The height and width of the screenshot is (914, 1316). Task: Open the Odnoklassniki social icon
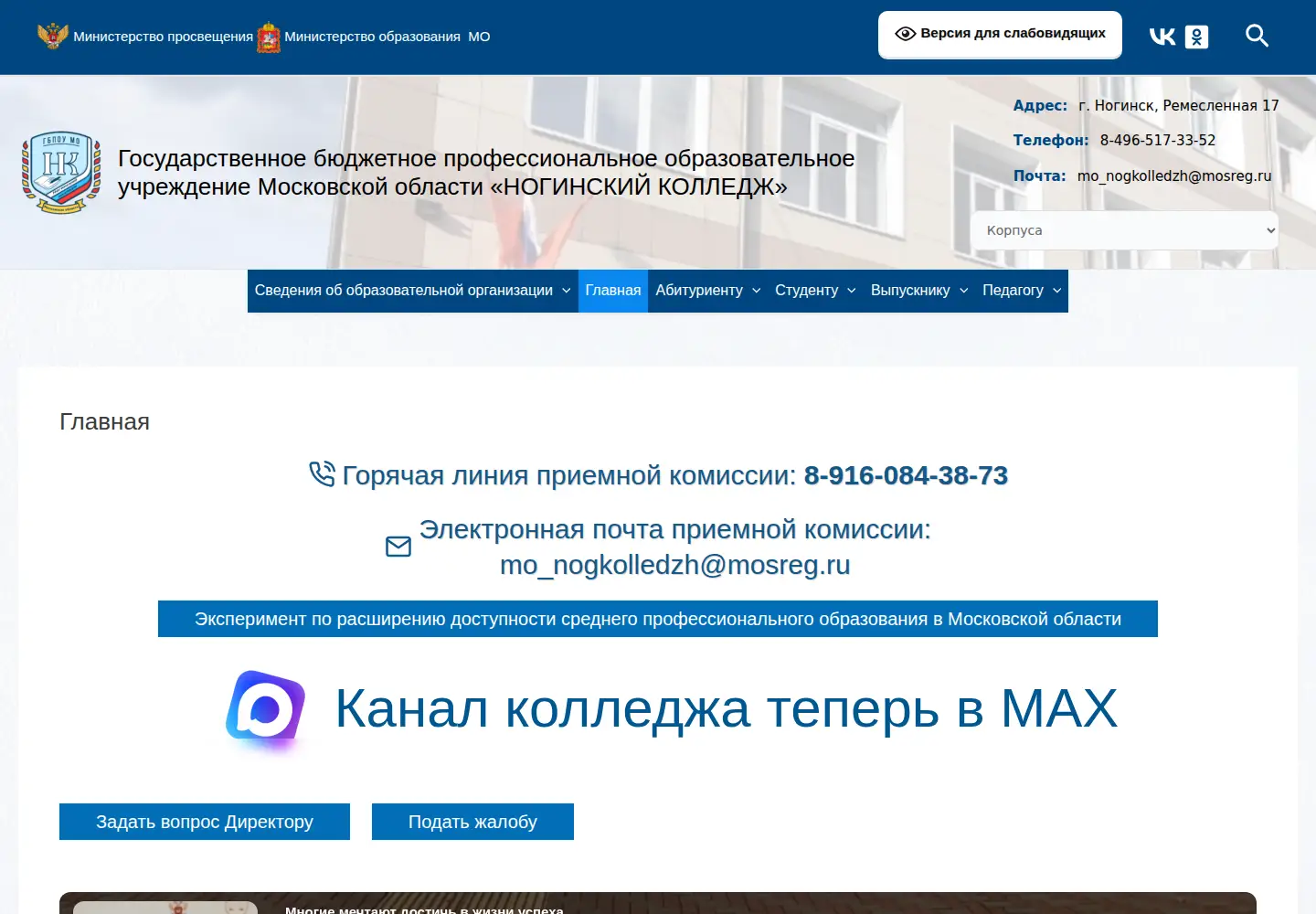coord(1196,37)
